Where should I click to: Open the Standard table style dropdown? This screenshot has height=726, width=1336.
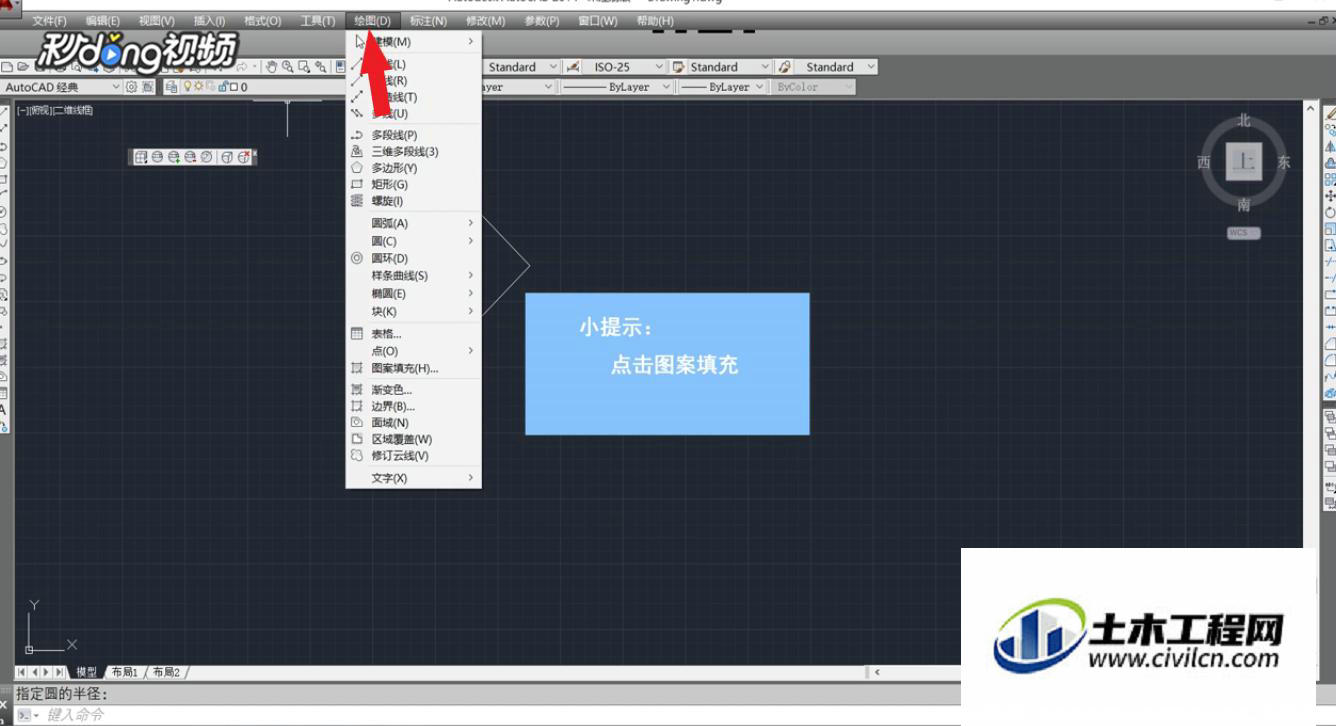point(765,67)
